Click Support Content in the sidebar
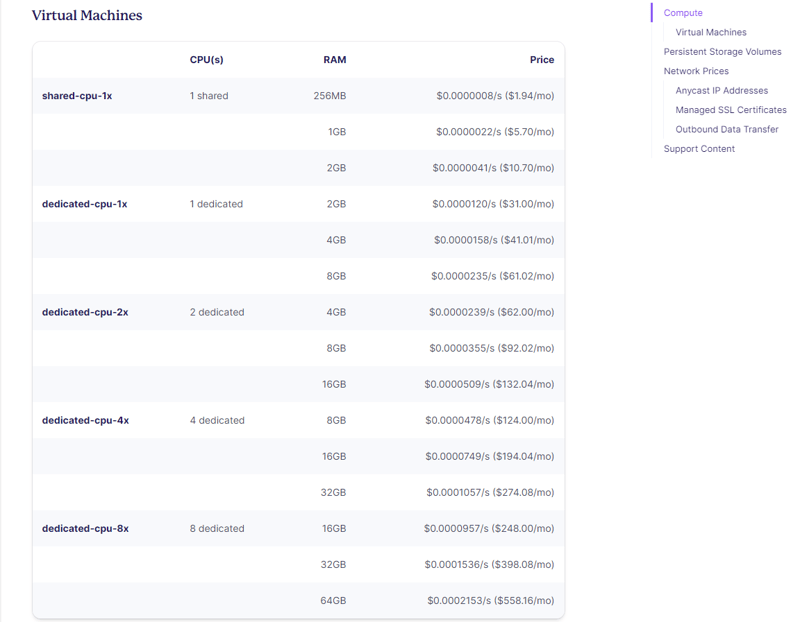The width and height of the screenshot is (800, 622). coord(699,149)
